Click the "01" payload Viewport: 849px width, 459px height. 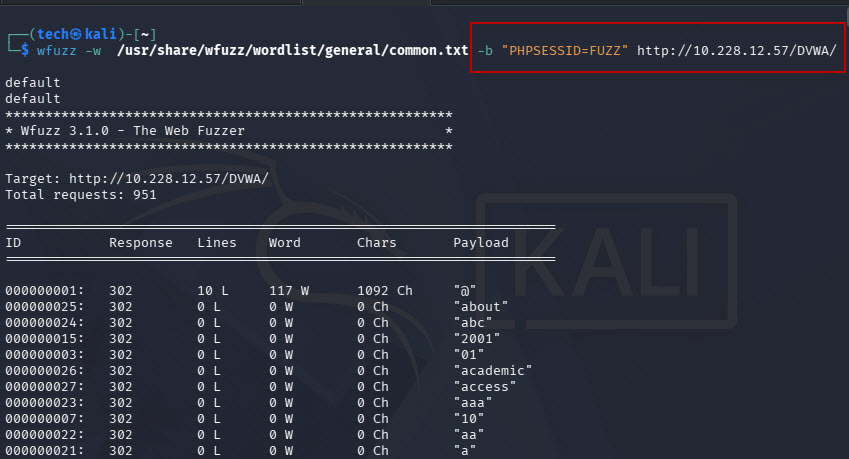pos(468,355)
